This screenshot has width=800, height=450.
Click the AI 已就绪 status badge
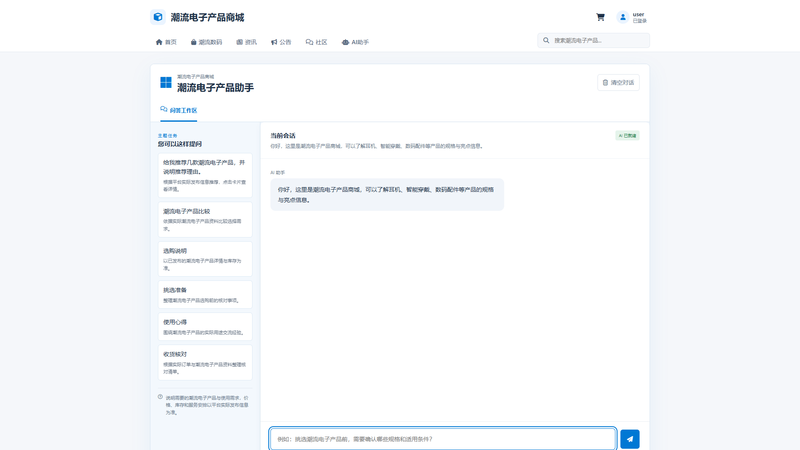coord(627,136)
